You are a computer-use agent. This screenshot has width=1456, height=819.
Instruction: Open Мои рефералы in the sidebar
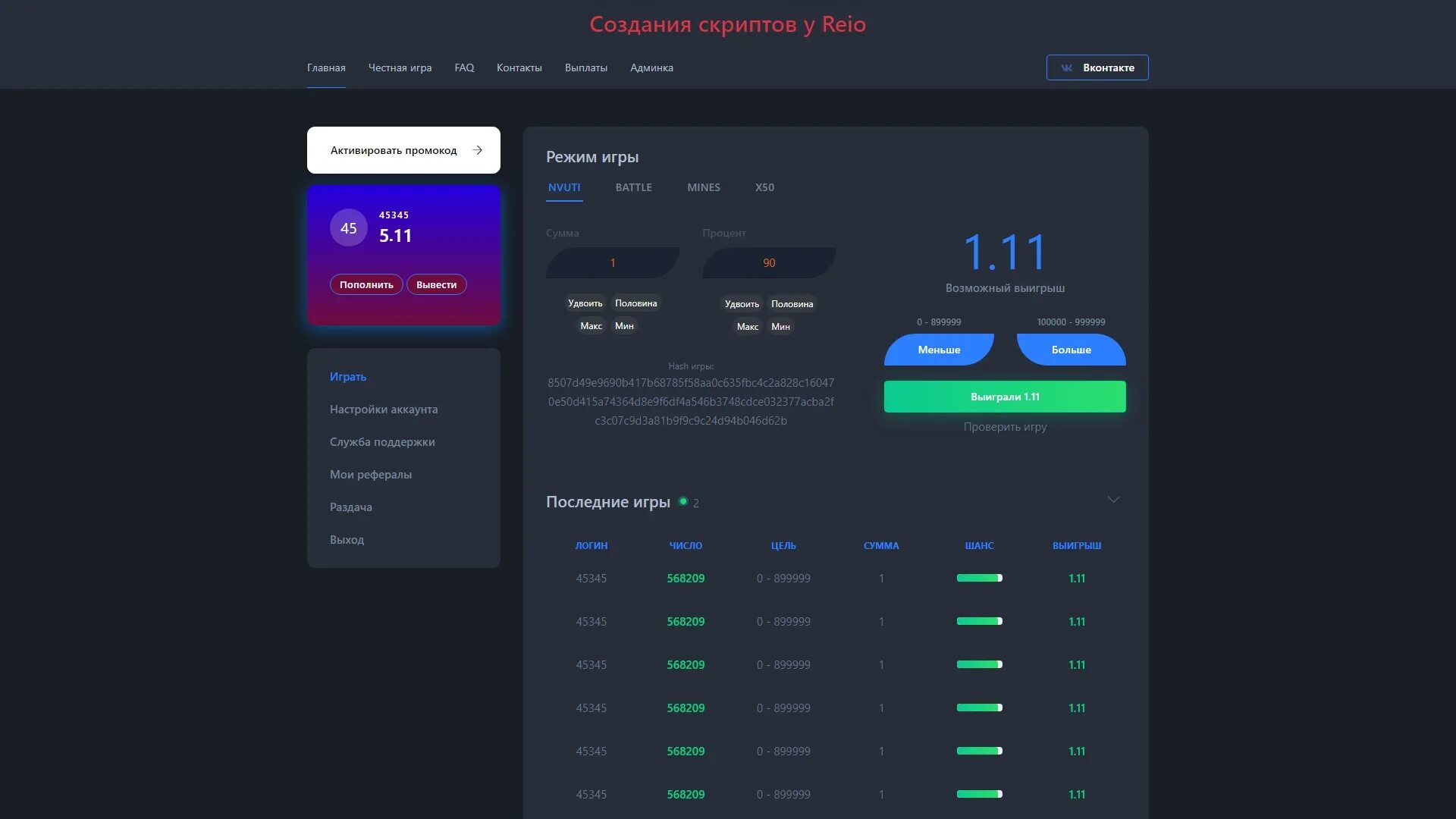click(371, 475)
